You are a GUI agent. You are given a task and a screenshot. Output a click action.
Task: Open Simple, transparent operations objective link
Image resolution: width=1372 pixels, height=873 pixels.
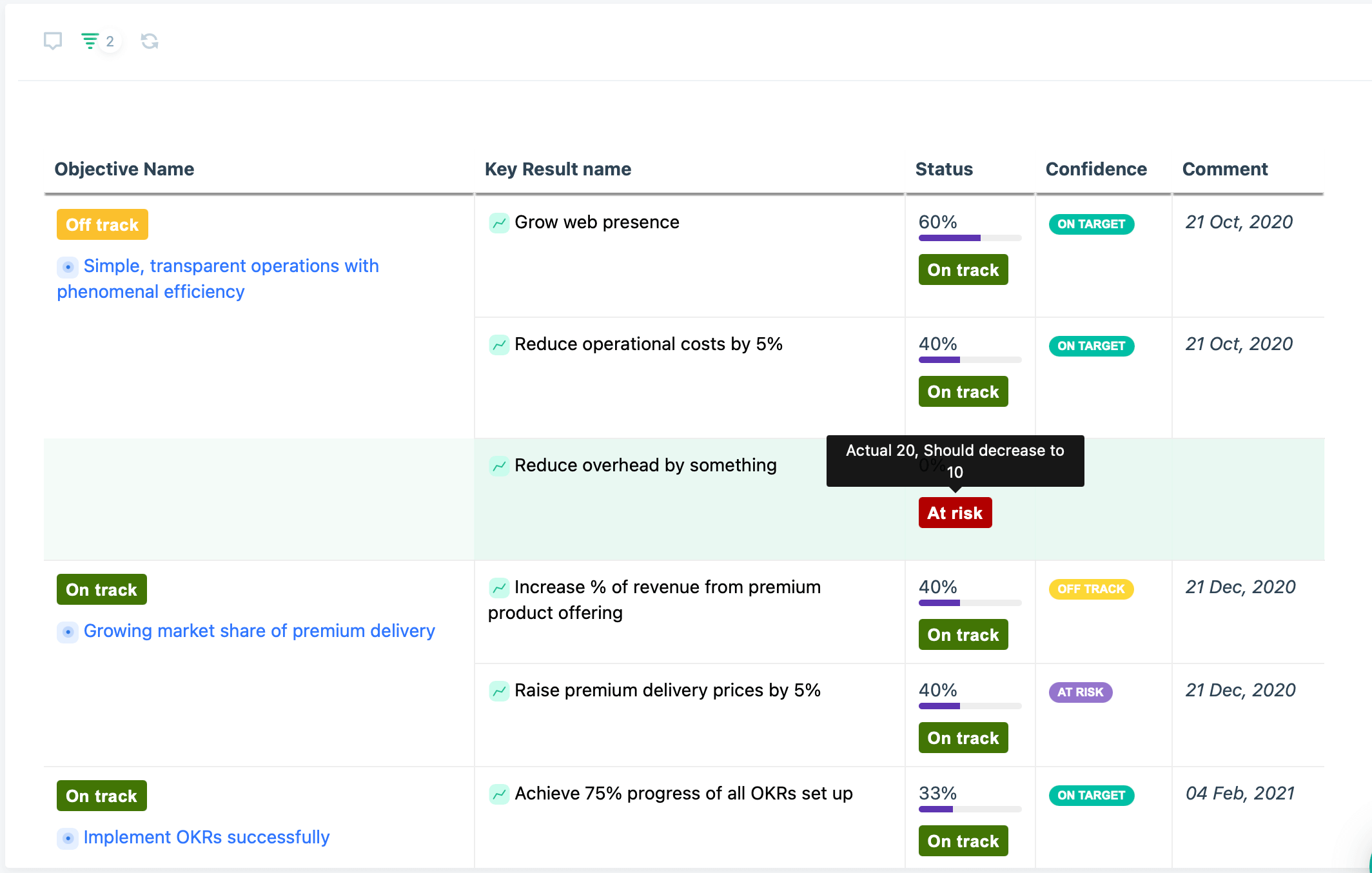218,279
